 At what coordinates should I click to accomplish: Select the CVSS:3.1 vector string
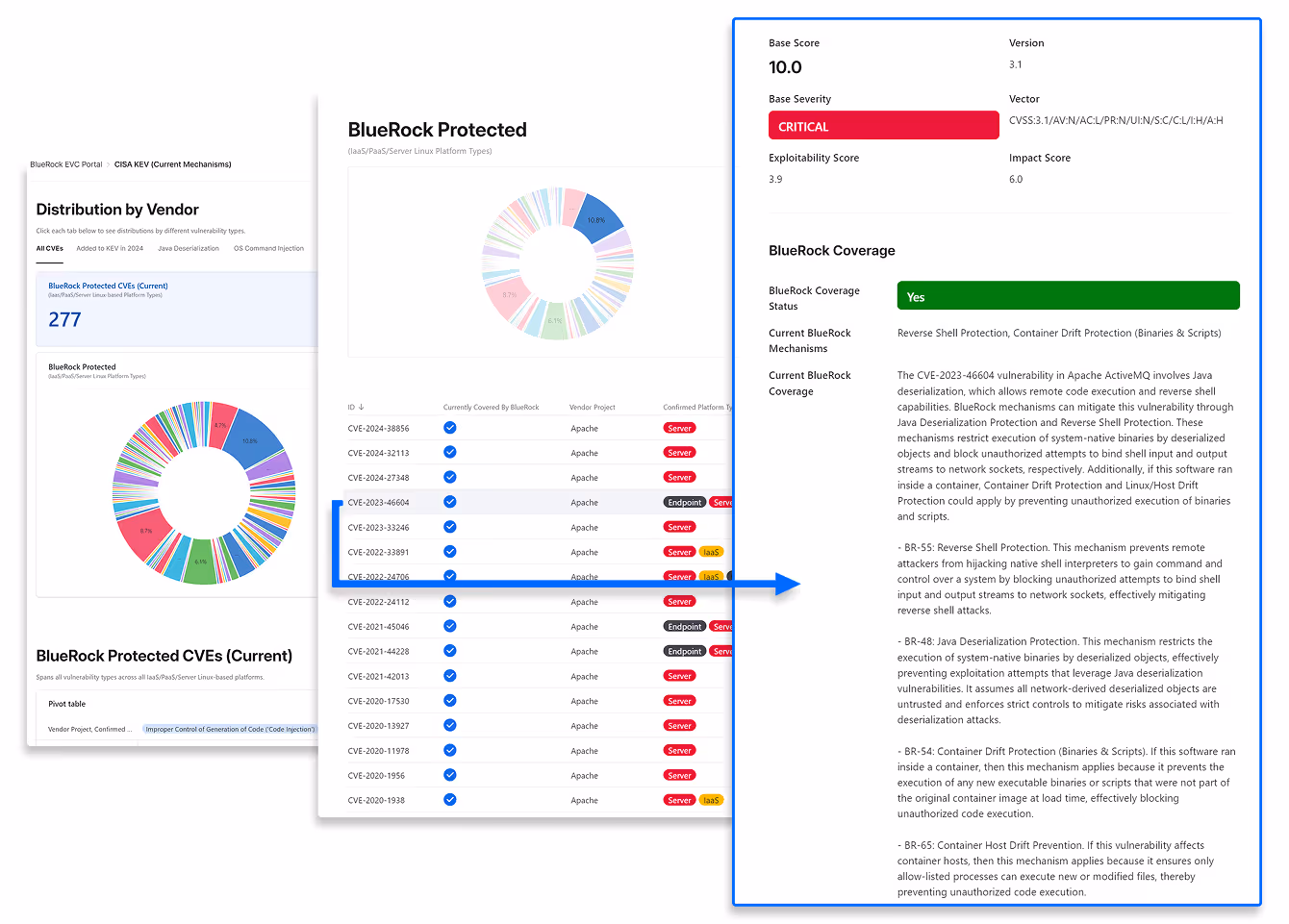point(1116,120)
